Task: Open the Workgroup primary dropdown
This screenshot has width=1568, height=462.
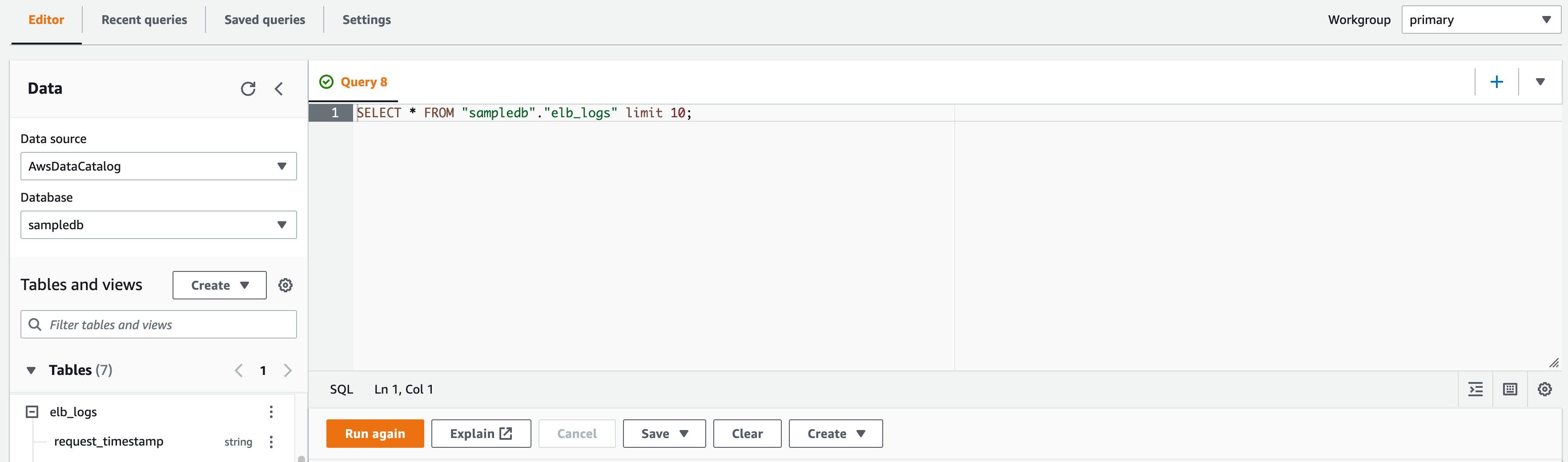Action: pyautogui.click(x=1480, y=20)
